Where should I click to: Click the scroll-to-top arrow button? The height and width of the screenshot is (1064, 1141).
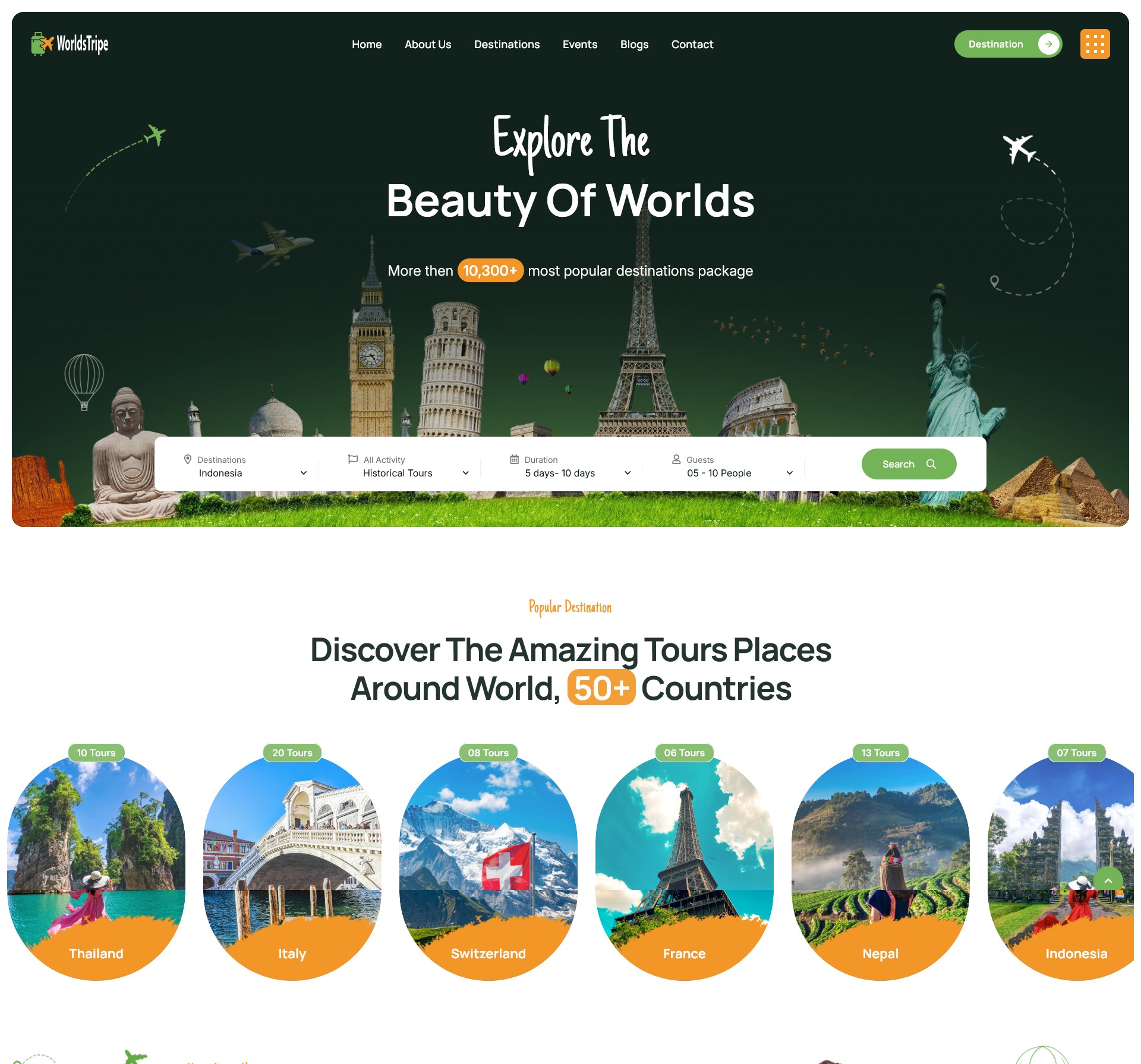(x=1108, y=881)
